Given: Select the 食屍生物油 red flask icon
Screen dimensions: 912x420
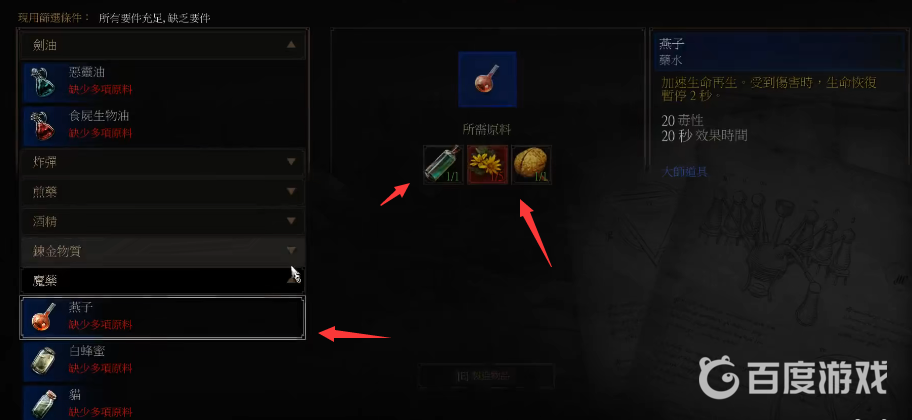Looking at the screenshot, I should 44,126.
